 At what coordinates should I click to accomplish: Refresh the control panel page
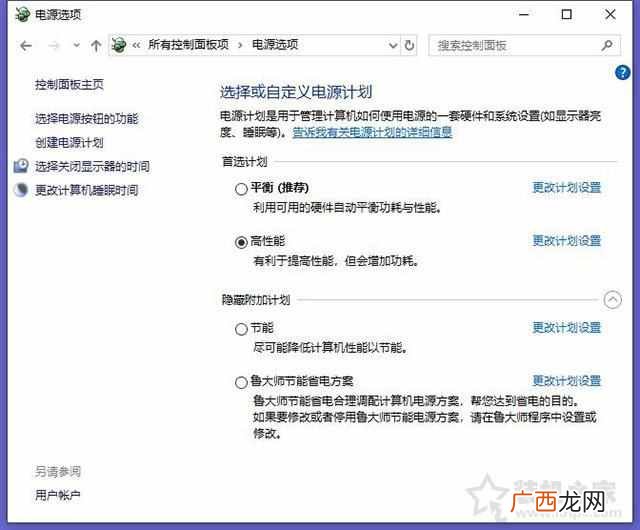[x=409, y=45]
